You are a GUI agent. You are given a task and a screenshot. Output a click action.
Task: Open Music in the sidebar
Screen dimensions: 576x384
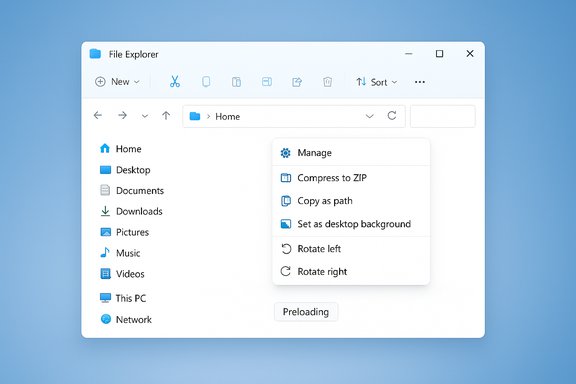pos(120,253)
